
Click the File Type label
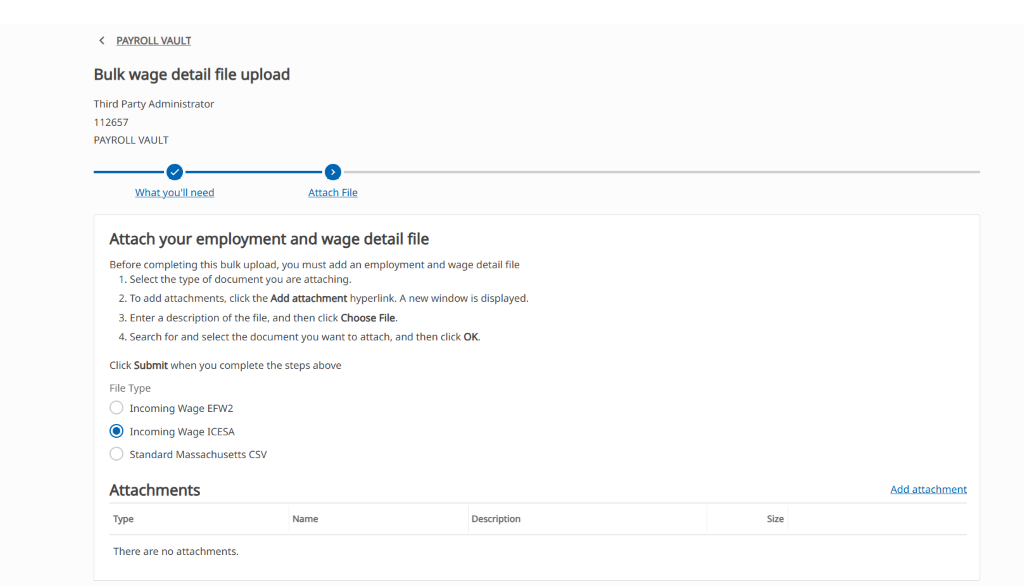click(x=130, y=388)
